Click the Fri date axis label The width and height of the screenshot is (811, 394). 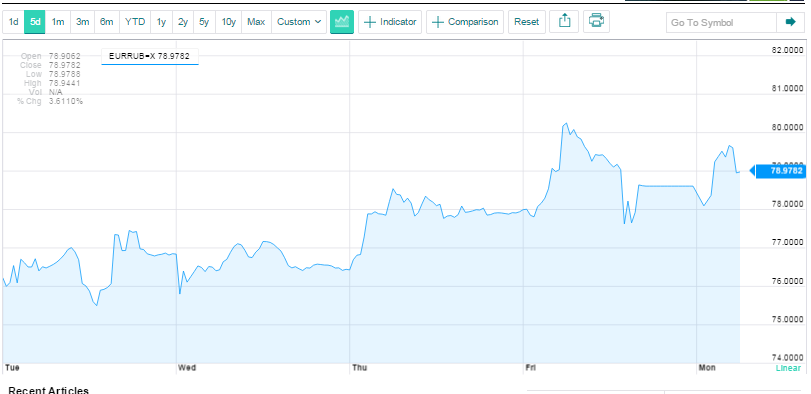[531, 368]
